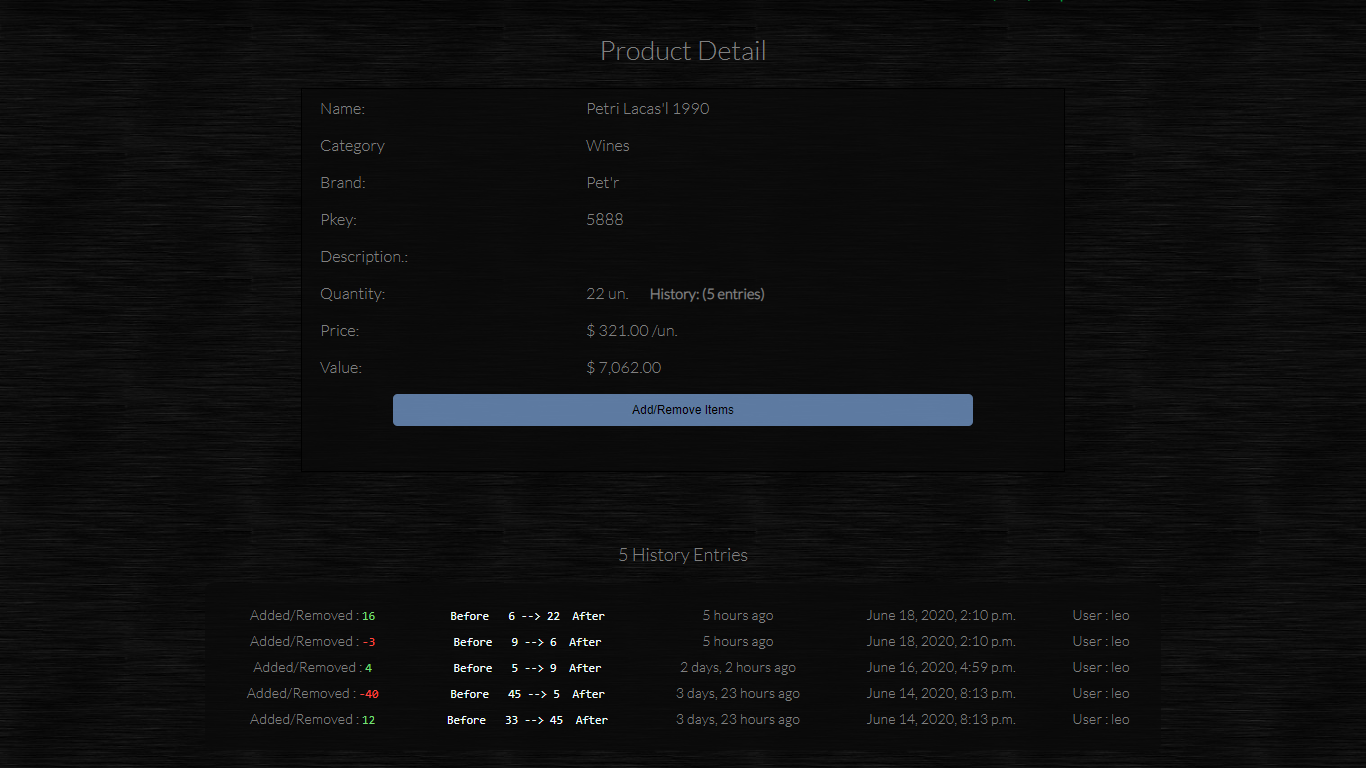
Task: Click the Before 5 --> 9 After change
Action: click(527, 668)
